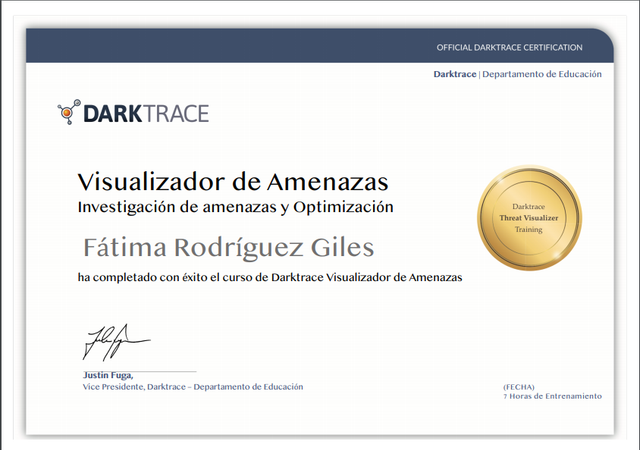The image size is (640, 450).
Task: Click the gold Threat Visualizer Training medal
Action: (529, 218)
